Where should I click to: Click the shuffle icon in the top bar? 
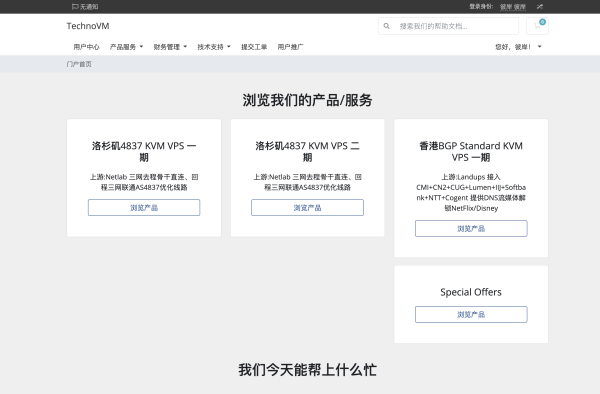click(540, 7)
